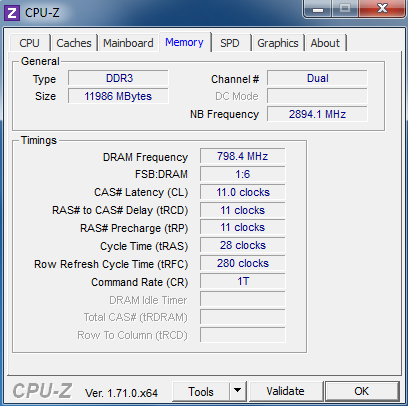
Task: Click the FSB:DRAM label
Action: (x=161, y=174)
